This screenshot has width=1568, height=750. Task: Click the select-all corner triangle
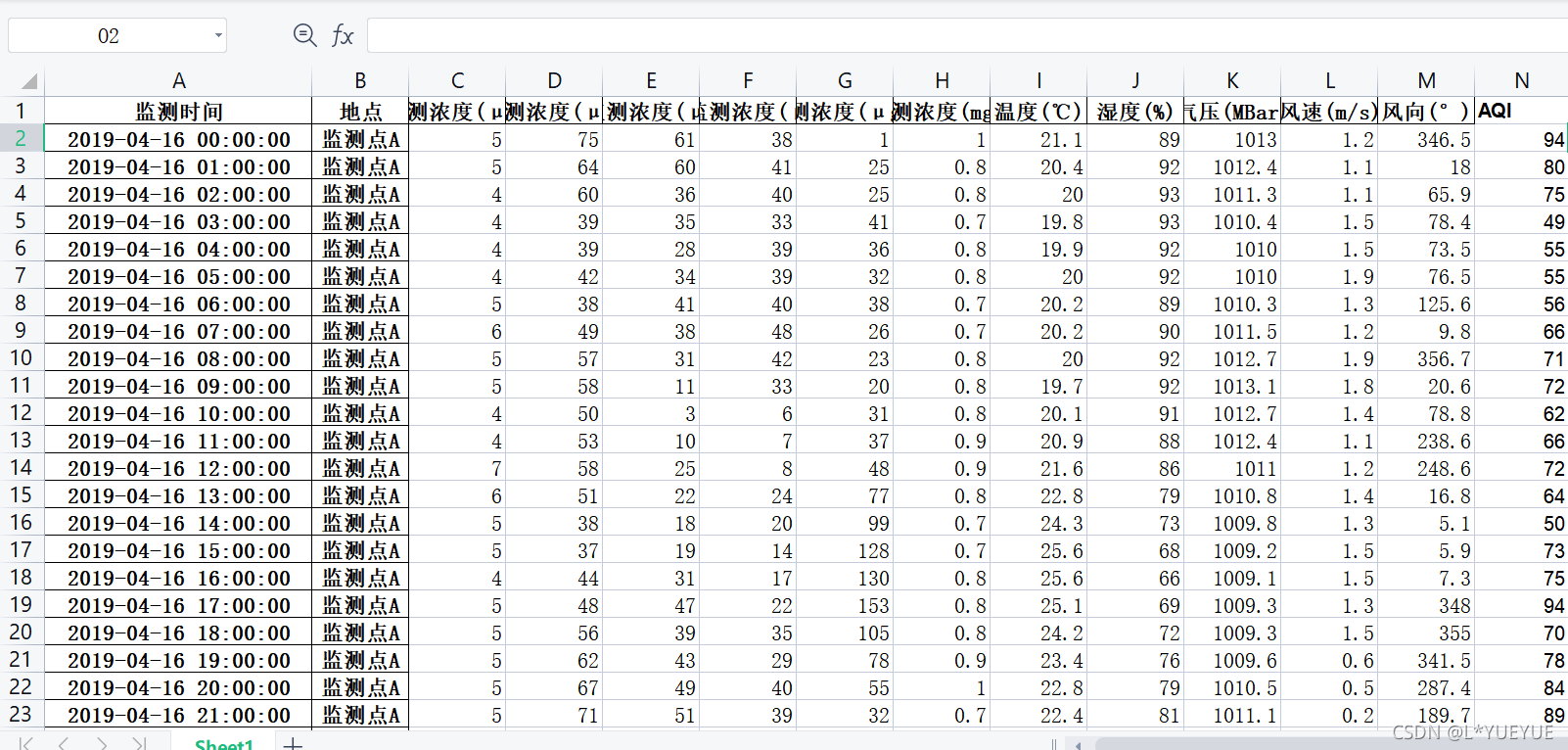[29, 81]
